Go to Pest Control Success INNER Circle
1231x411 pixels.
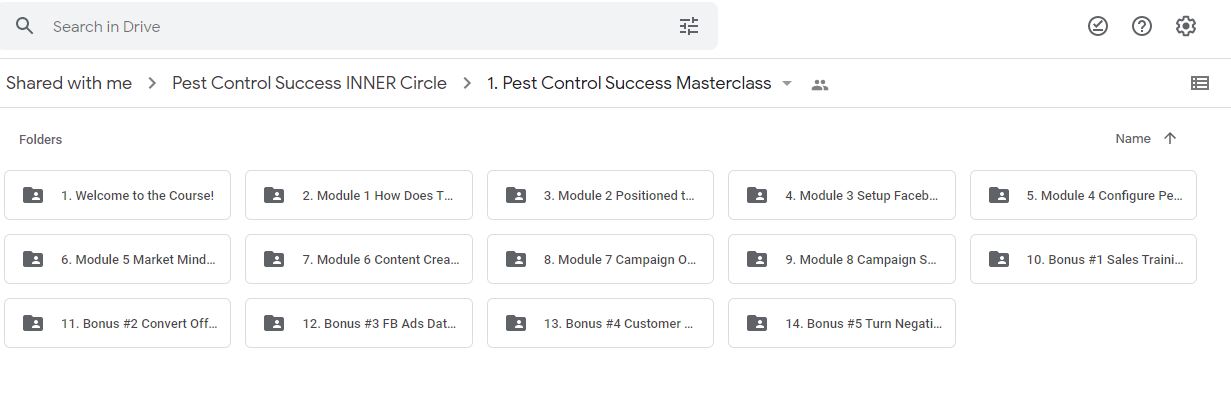pyautogui.click(x=309, y=83)
